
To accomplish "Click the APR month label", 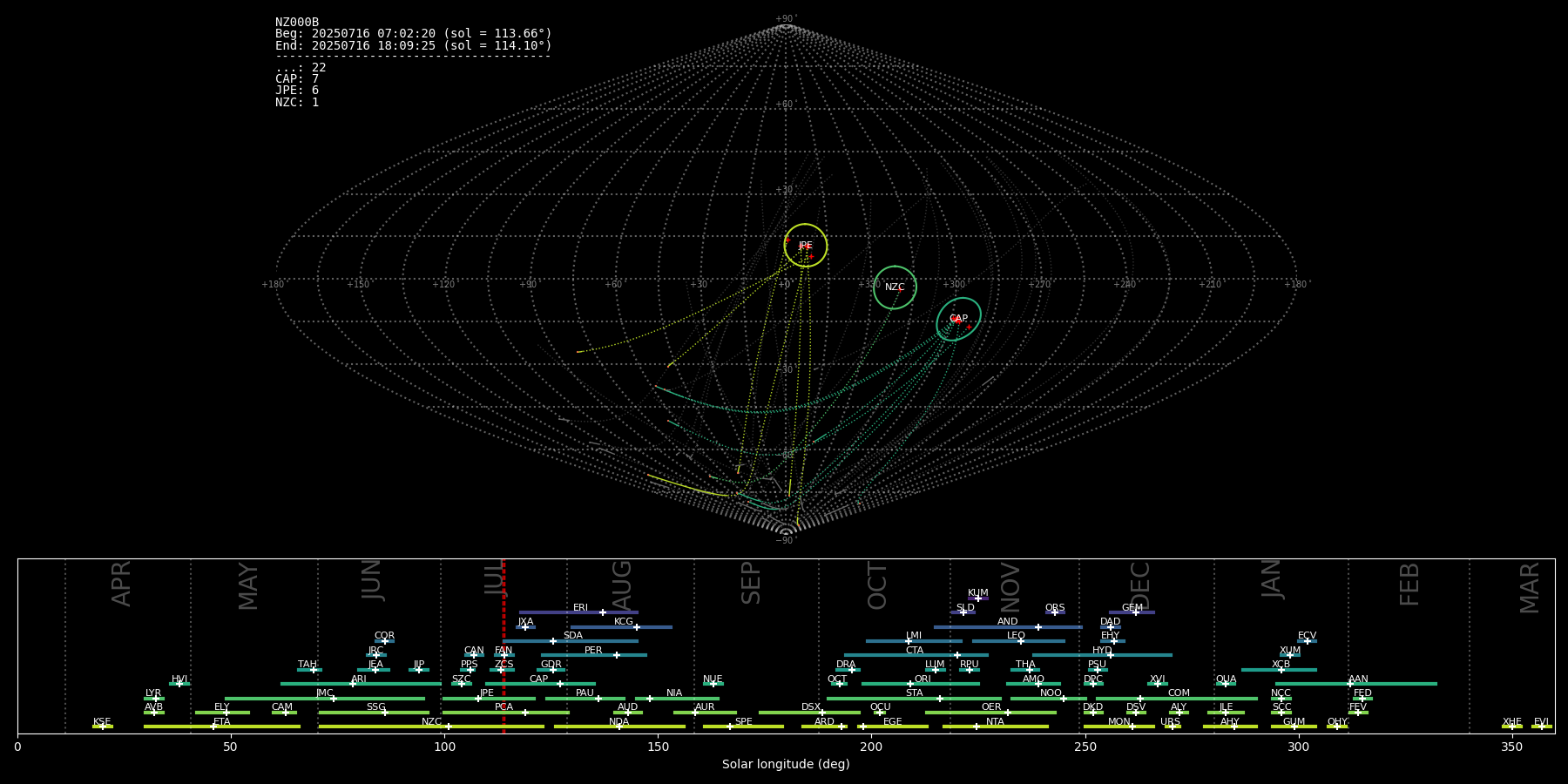I will pyautogui.click(x=121, y=584).
